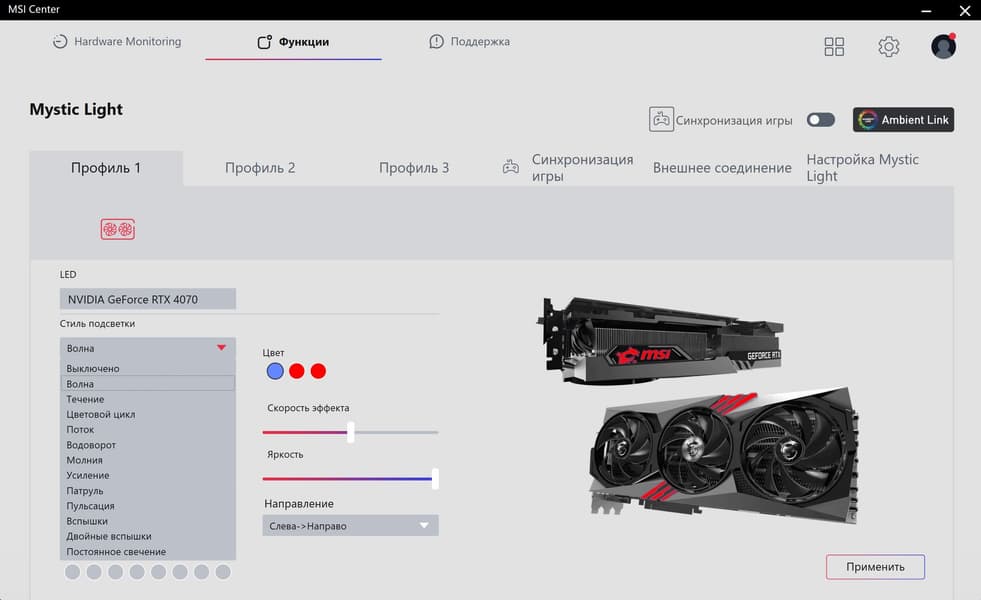This screenshot has height=600, width=981.
Task: Open settings gear icon
Action: point(888,46)
